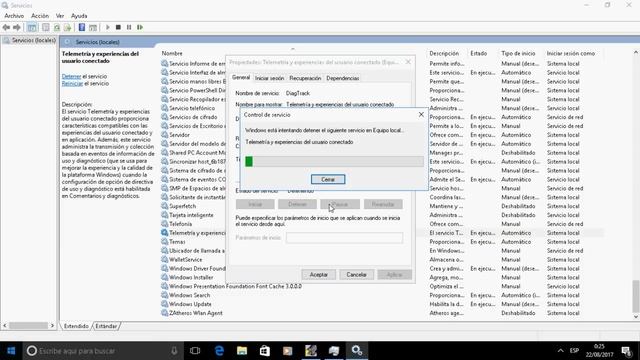Open the Archivo menu

pyautogui.click(x=14, y=16)
